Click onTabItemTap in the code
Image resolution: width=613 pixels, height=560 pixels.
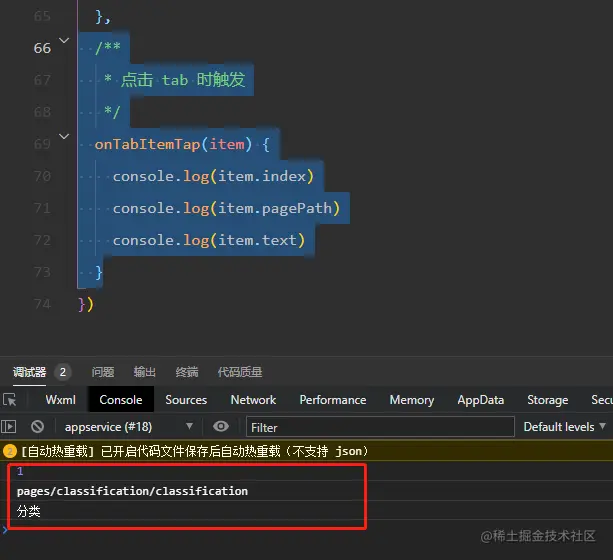point(147,144)
